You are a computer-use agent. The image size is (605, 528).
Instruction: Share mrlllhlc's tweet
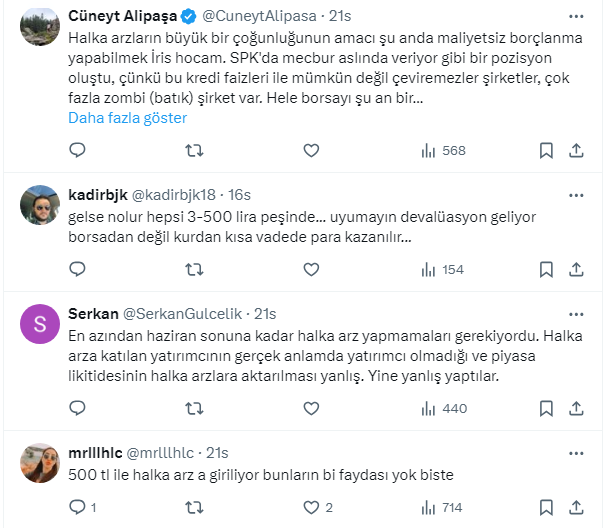point(576,507)
